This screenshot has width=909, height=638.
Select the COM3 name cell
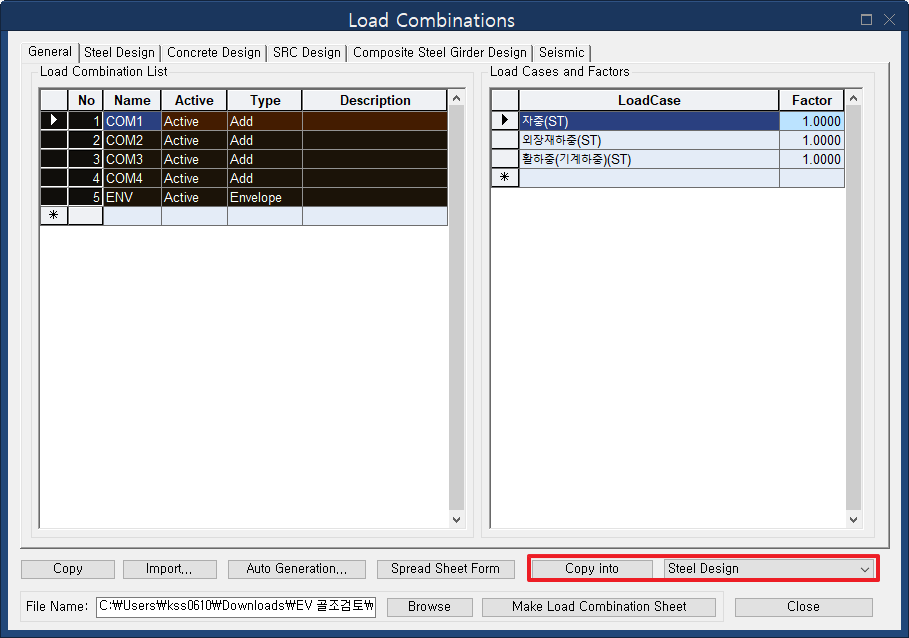132,159
